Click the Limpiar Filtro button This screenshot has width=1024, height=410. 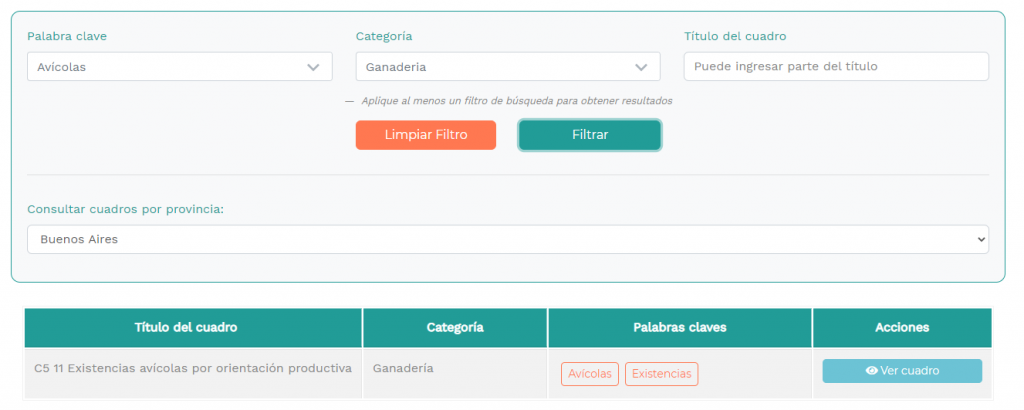point(426,135)
